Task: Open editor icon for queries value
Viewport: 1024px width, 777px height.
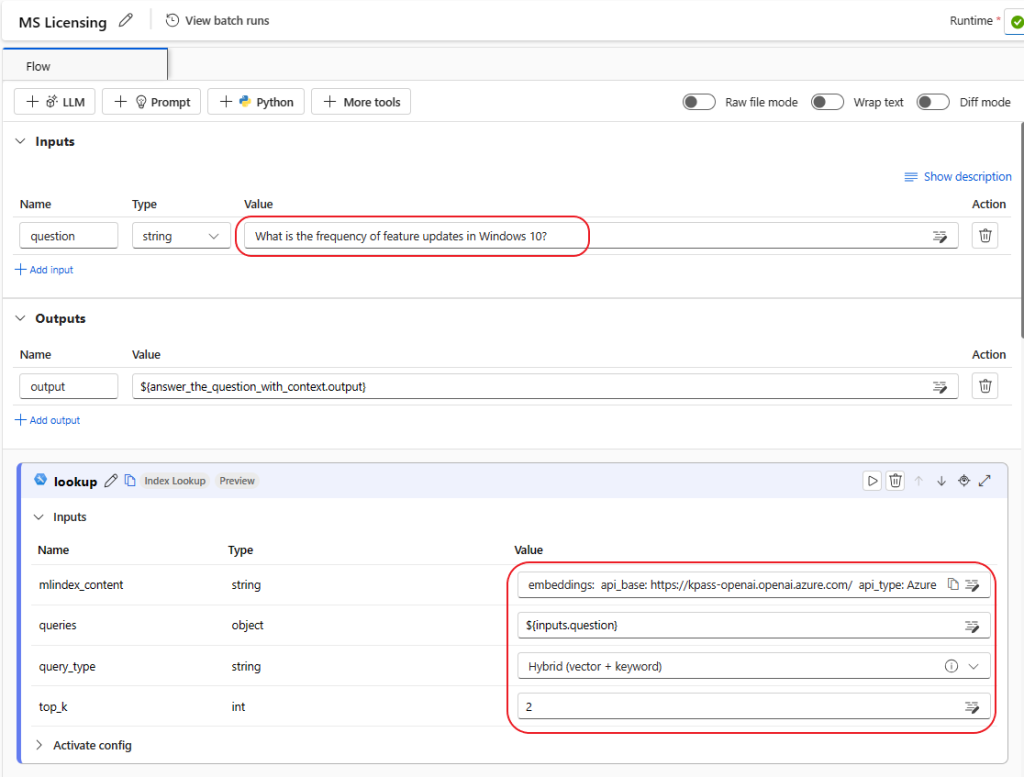Action: [972, 627]
